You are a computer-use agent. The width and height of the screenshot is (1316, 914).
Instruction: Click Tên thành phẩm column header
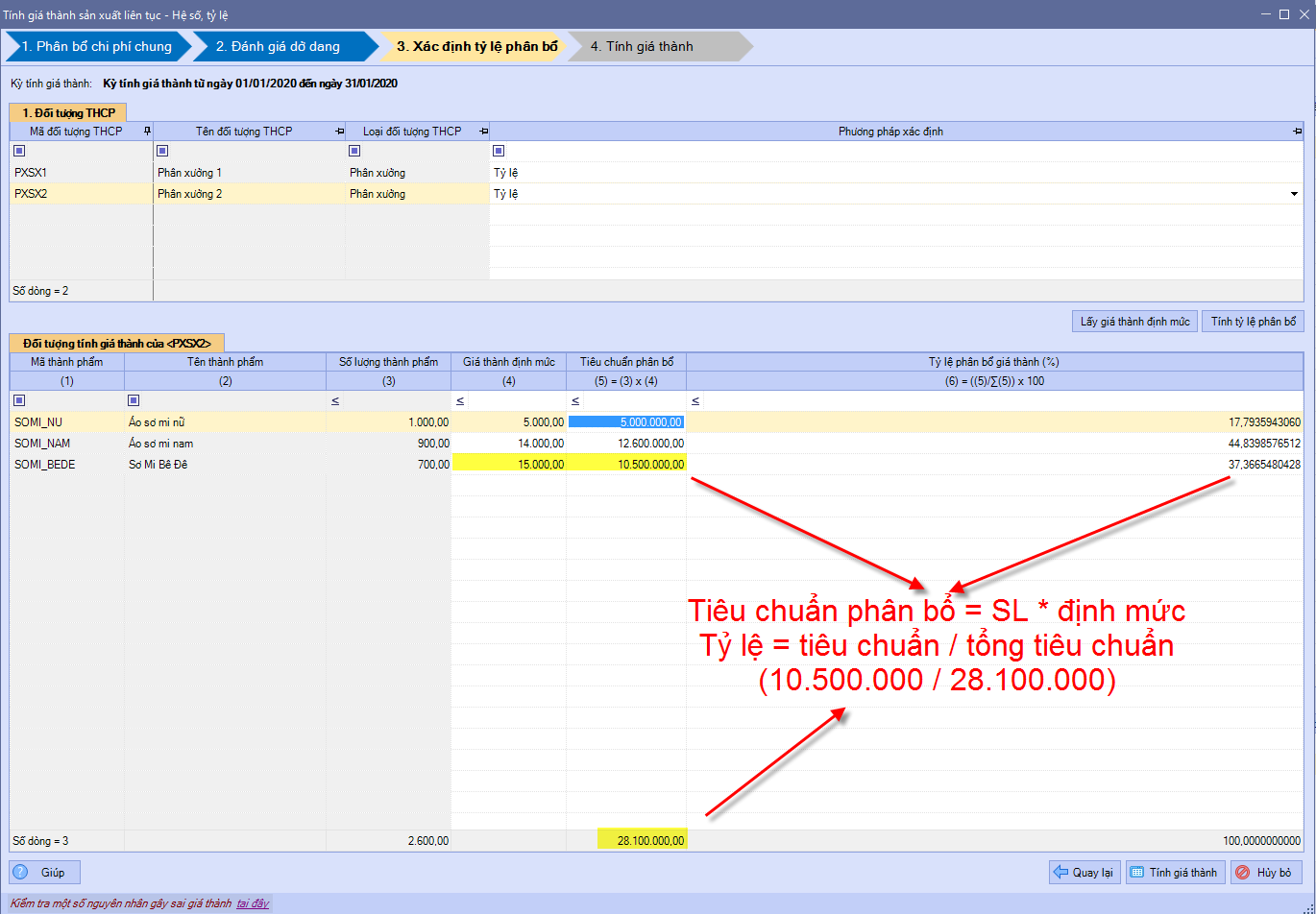[x=225, y=362]
